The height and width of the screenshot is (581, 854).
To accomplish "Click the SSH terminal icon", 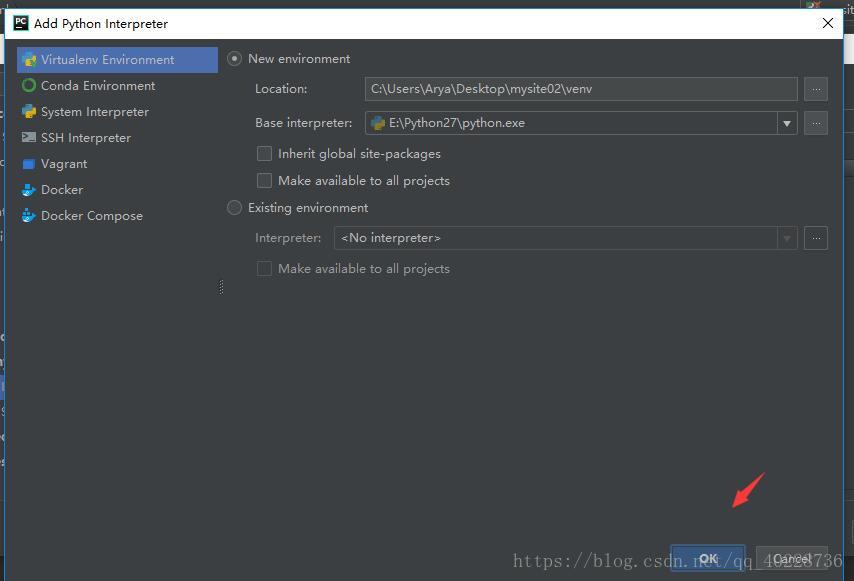I will pos(29,137).
